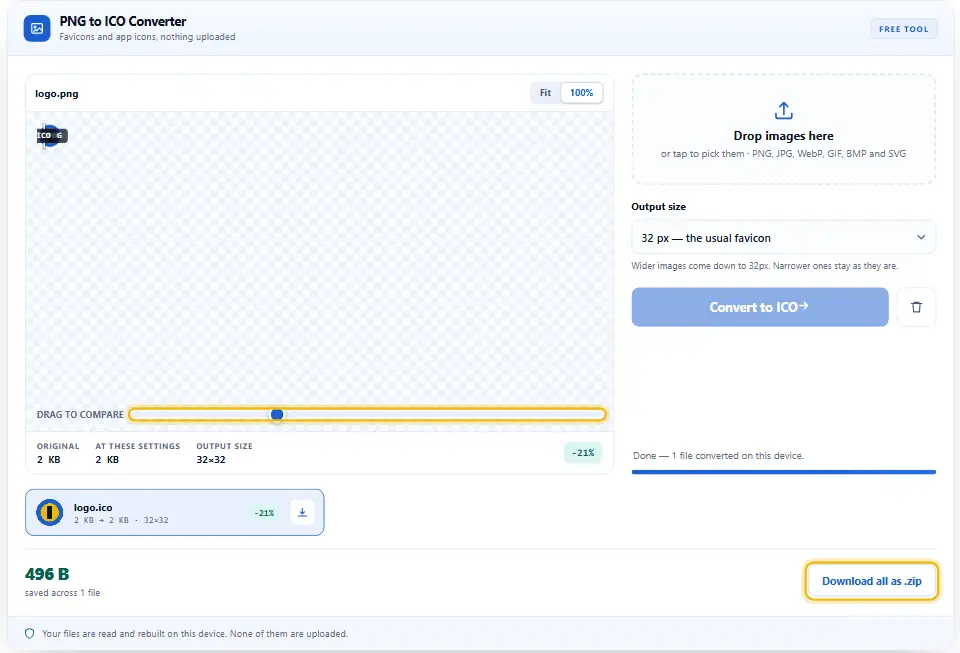The image size is (960, 653).
Task: Click the Drop images here upload area
Action: tap(783, 129)
